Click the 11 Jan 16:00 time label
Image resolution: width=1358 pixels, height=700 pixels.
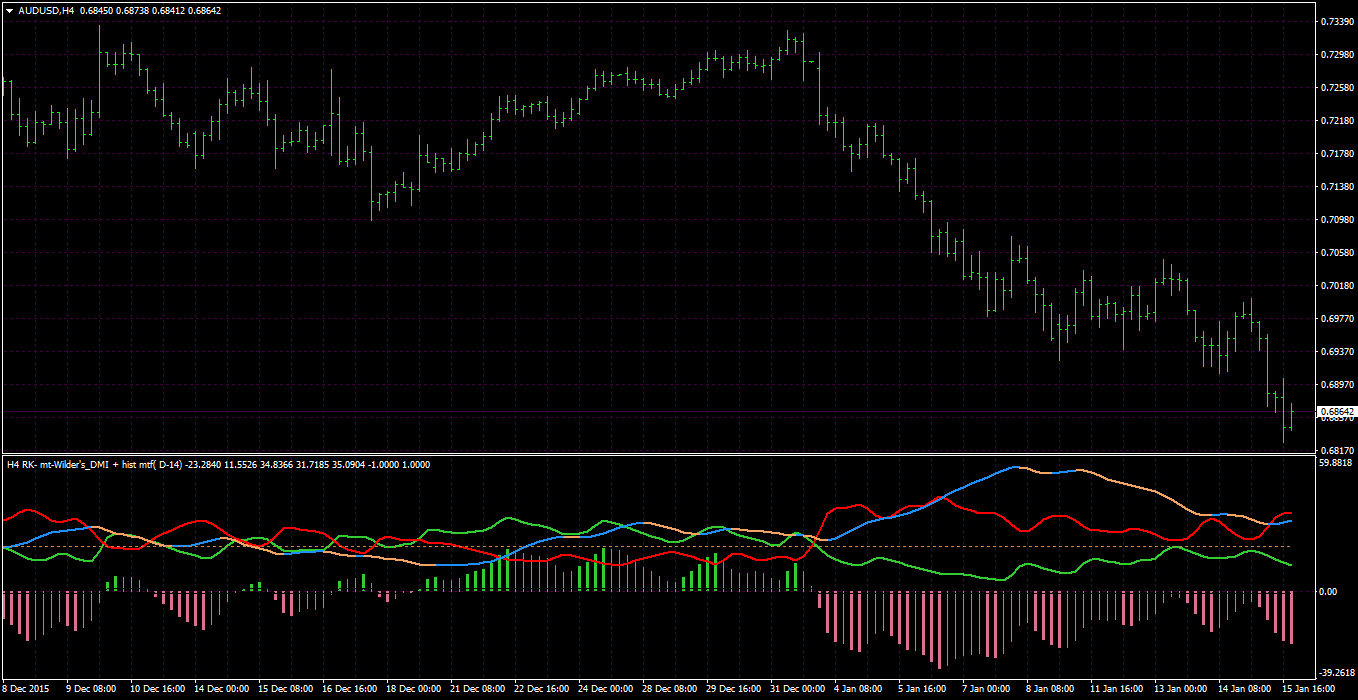tap(1116, 689)
